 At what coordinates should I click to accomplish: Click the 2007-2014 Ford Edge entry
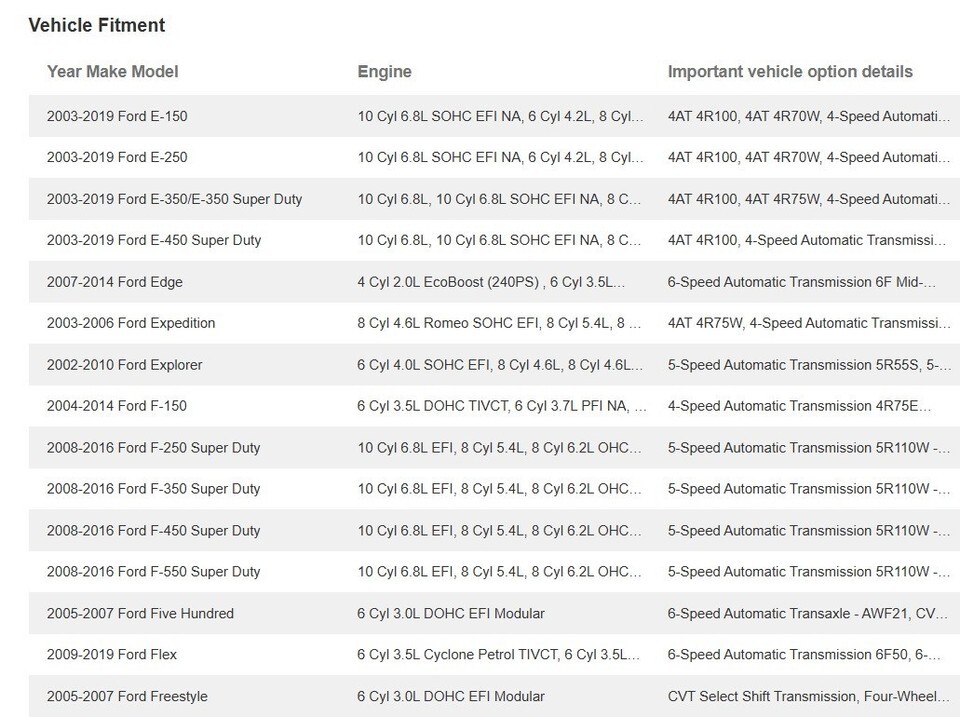coord(115,282)
